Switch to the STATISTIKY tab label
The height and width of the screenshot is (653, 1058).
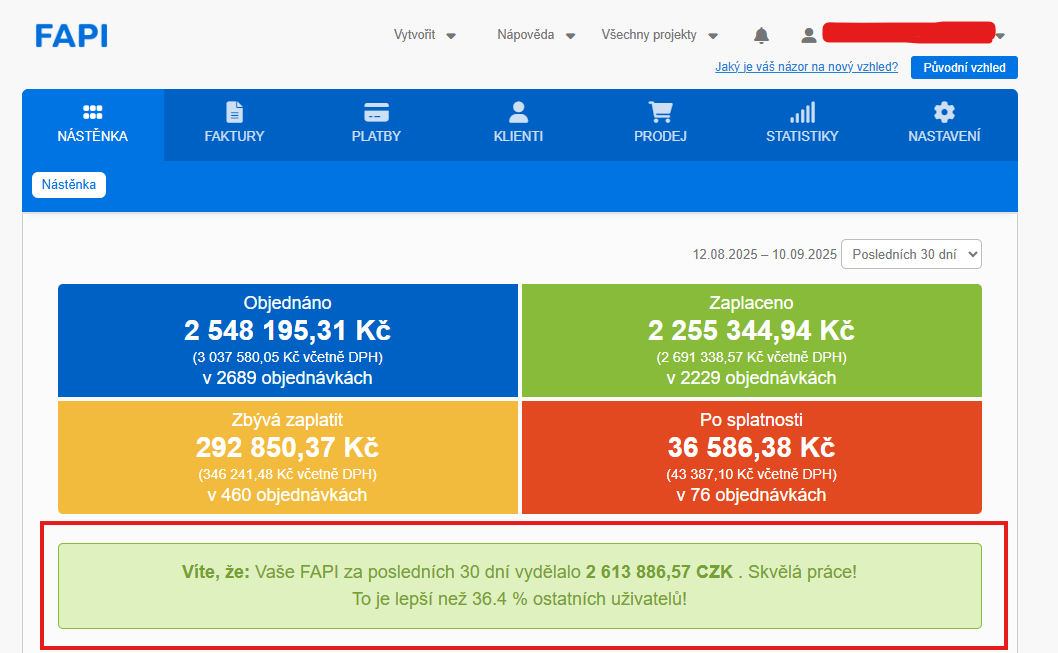(802, 136)
